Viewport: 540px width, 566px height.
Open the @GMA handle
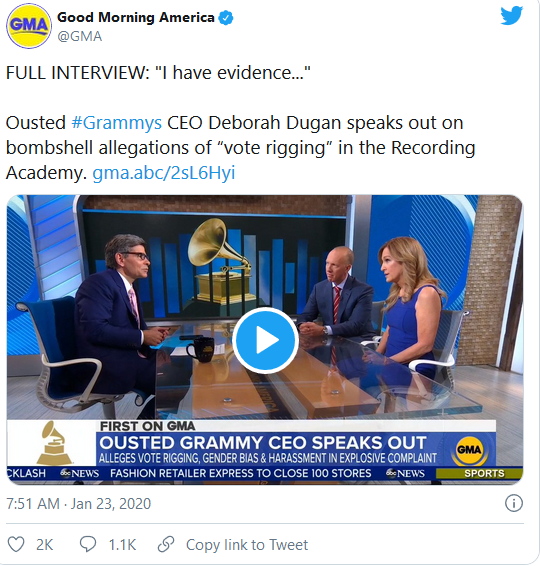point(80,36)
